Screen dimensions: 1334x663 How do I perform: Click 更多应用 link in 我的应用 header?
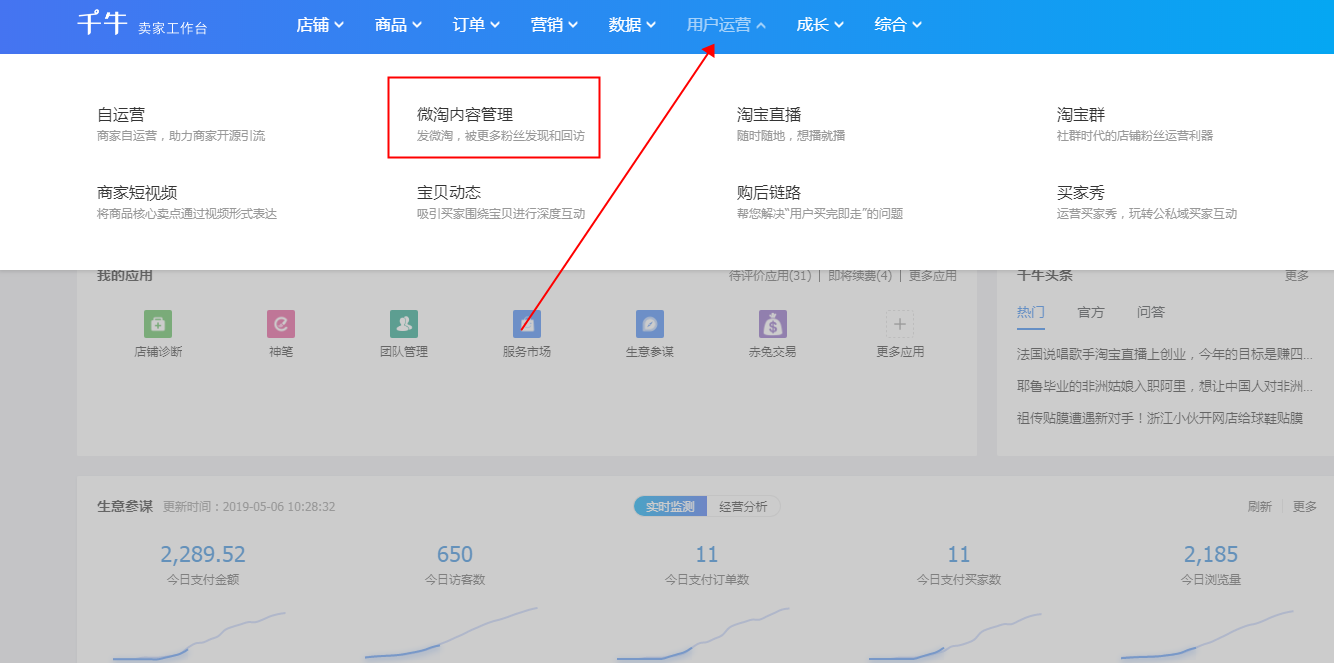point(933,276)
